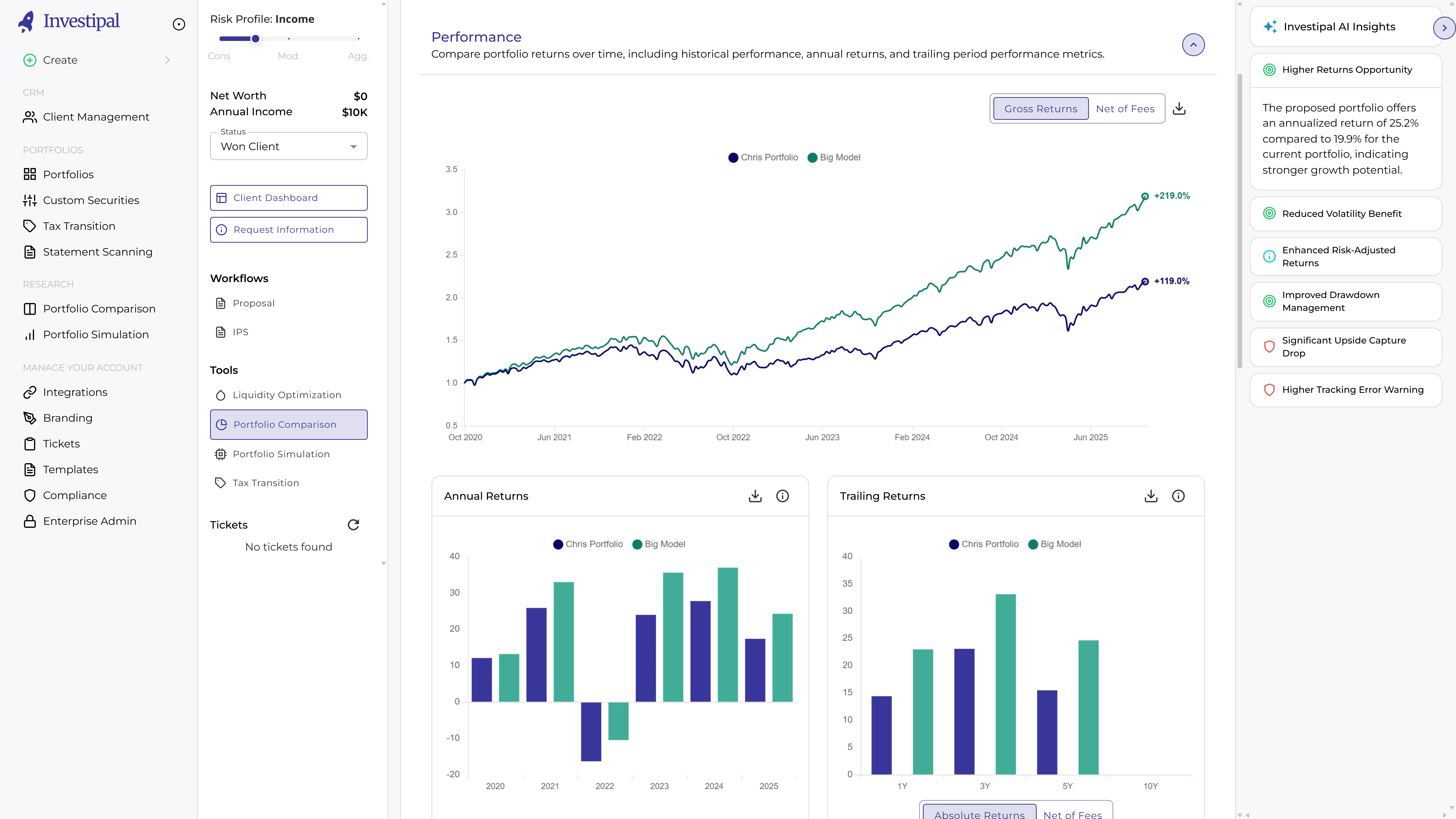Image resolution: width=1456 pixels, height=819 pixels.
Task: Collapse the Performance section
Action: [1193, 45]
